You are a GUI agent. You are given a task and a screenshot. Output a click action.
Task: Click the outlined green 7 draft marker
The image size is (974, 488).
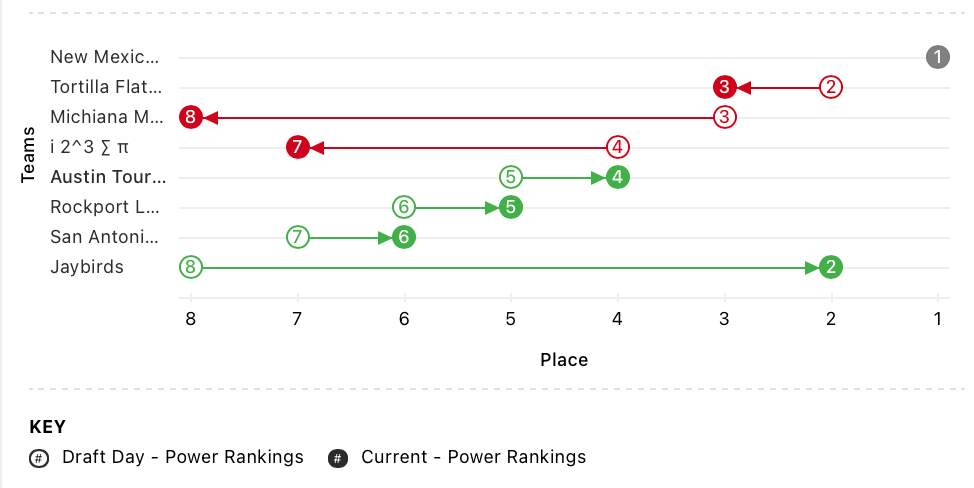coord(297,237)
